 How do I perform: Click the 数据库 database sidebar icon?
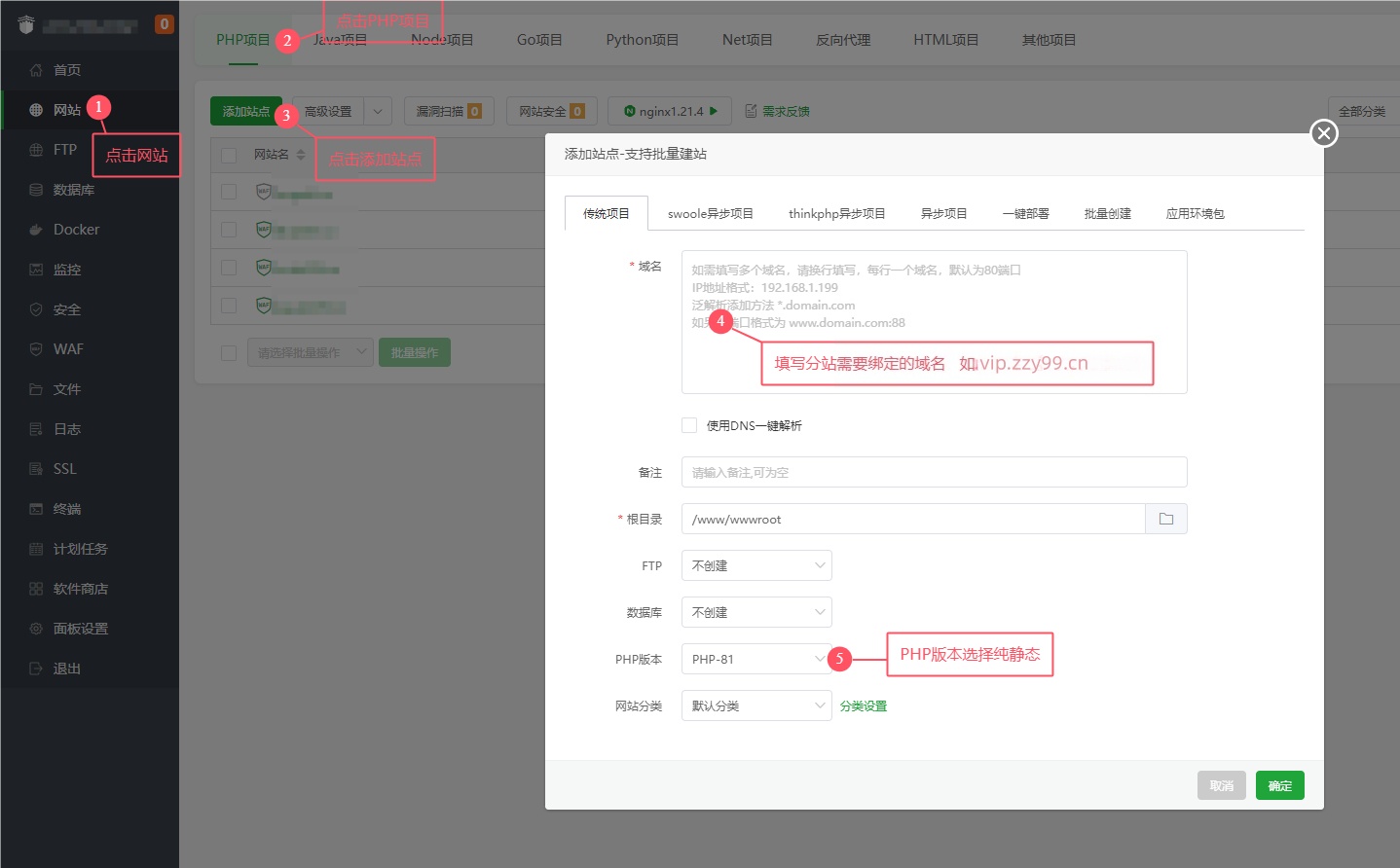(x=36, y=190)
